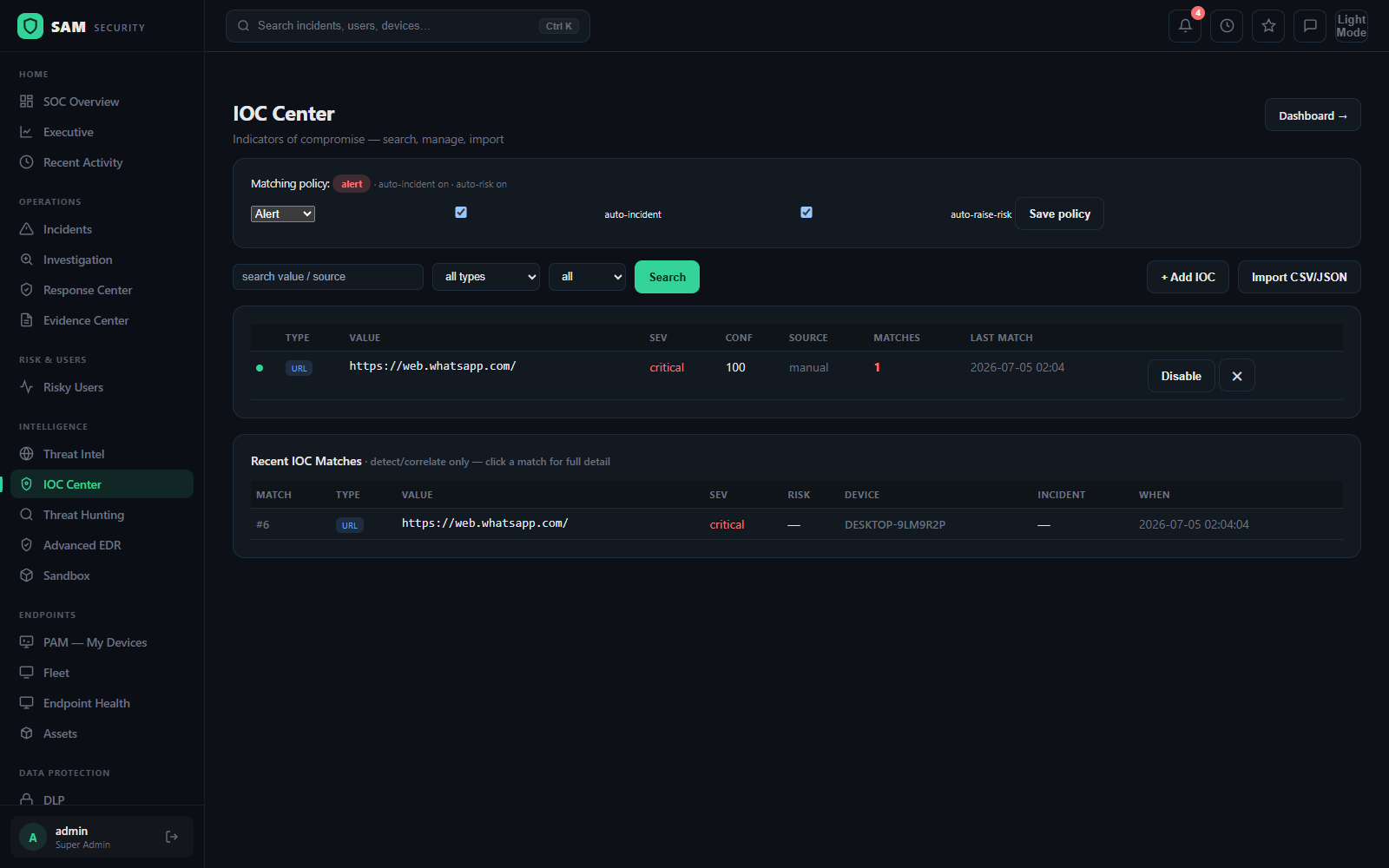Screen dimensions: 1389x868
Task: Toggle the auto-raise-risk checkbox
Action: click(806, 213)
